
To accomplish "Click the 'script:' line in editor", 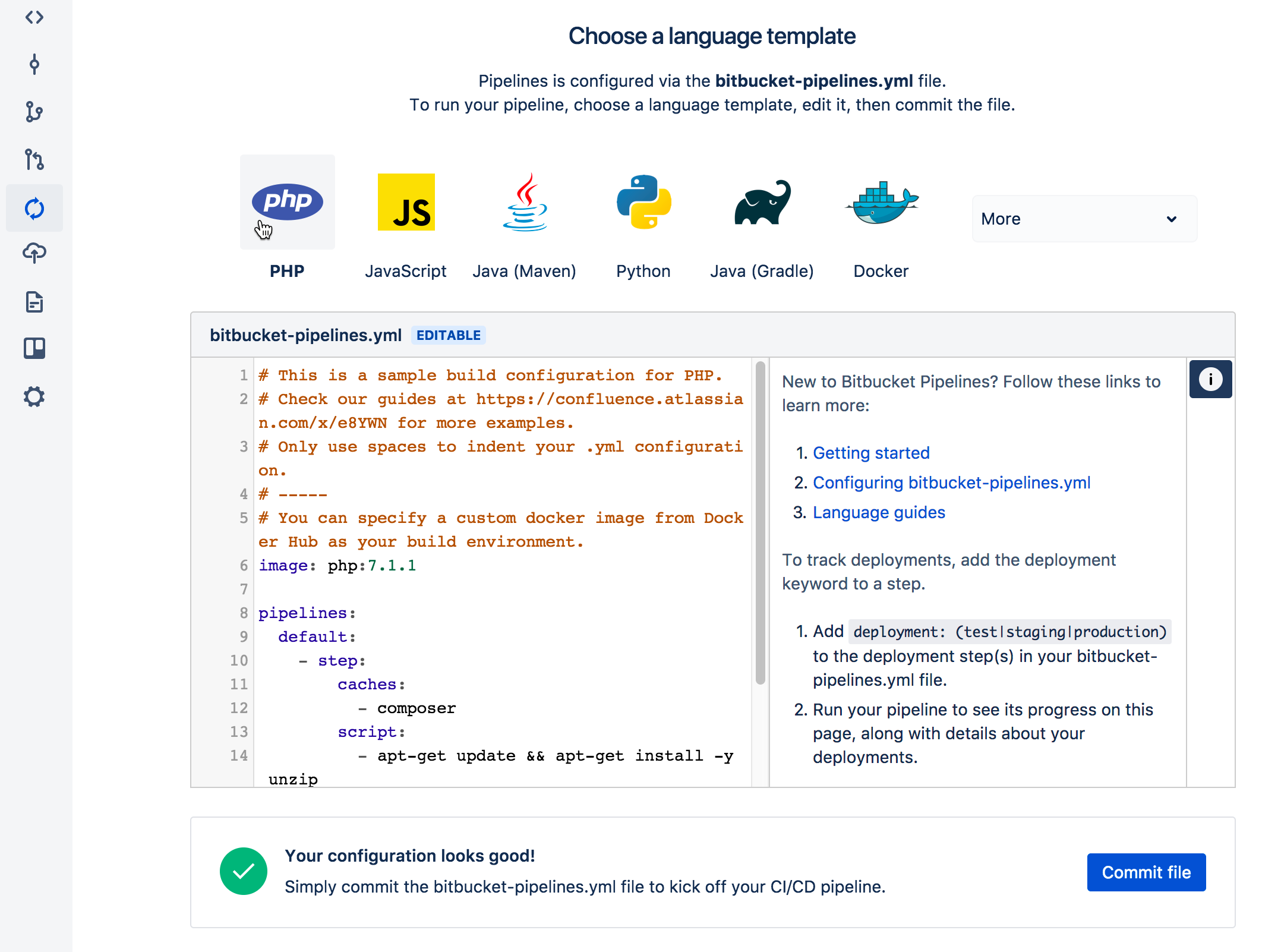I will point(371,732).
